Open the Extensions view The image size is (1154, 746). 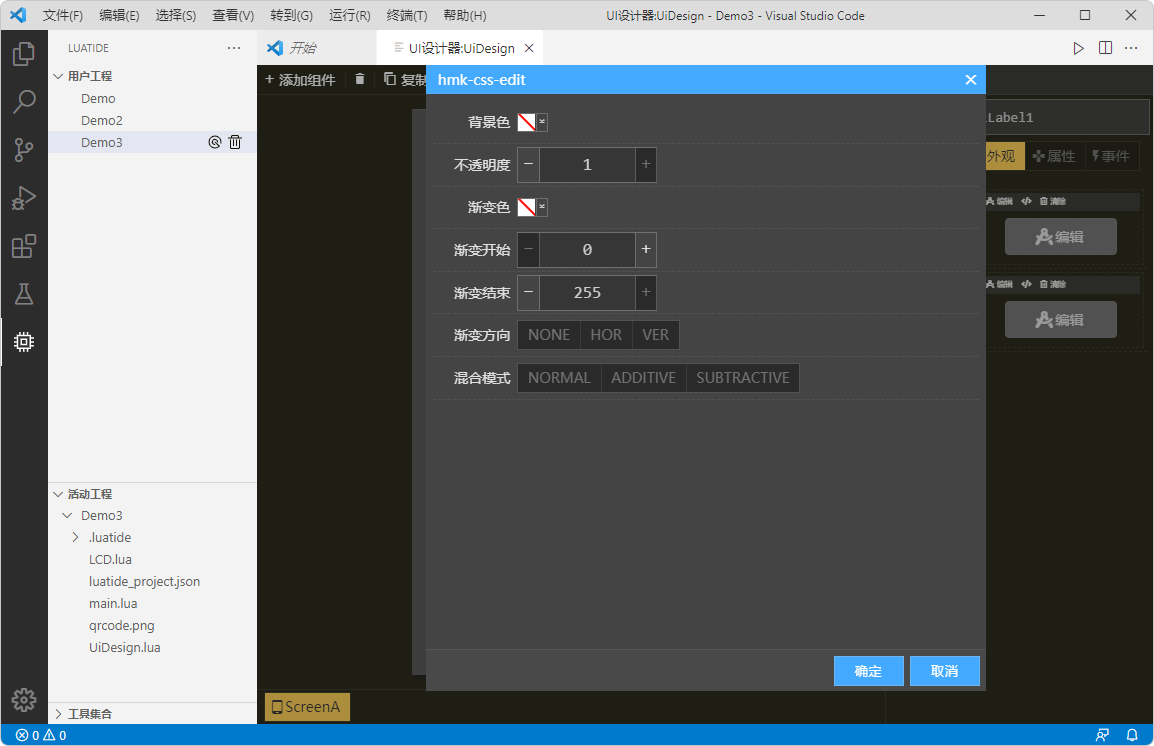[24, 246]
